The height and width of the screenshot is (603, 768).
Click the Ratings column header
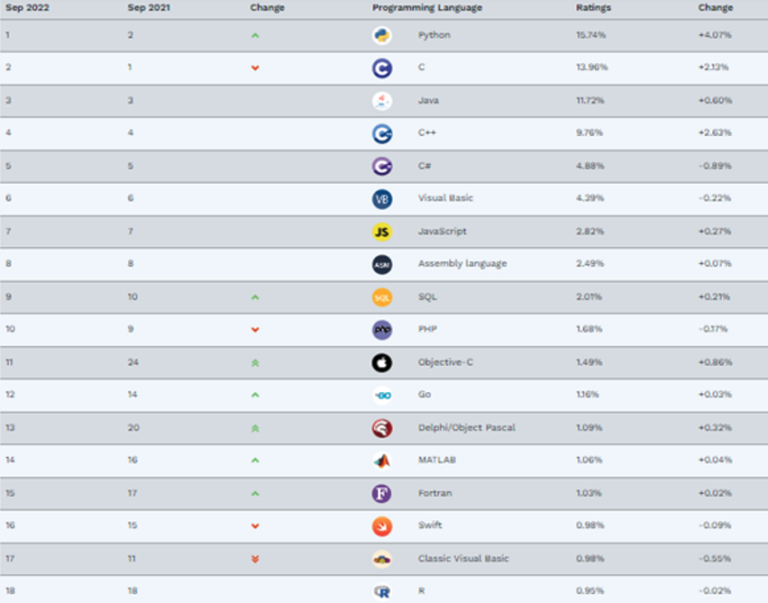(x=593, y=7)
